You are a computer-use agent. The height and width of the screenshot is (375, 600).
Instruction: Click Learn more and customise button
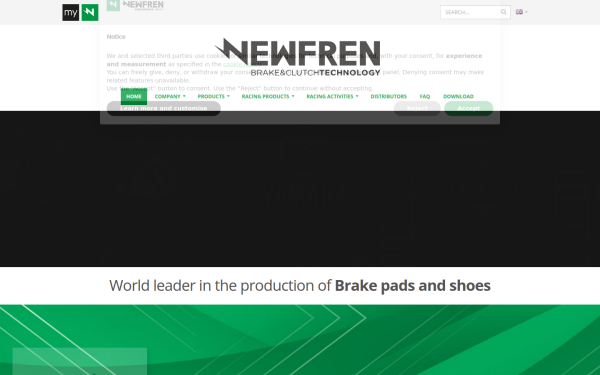(164, 108)
